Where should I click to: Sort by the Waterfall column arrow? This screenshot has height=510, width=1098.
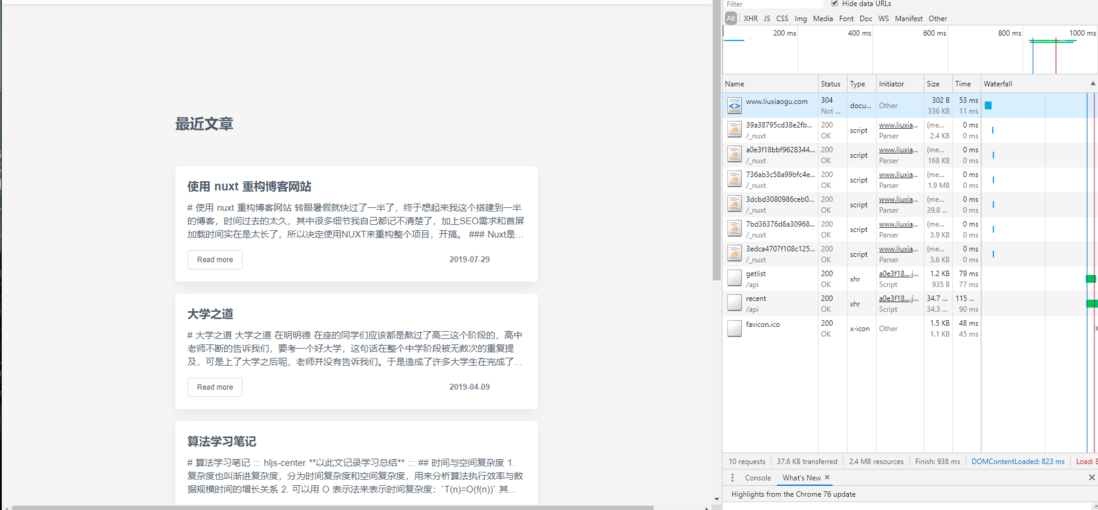(x=1093, y=83)
